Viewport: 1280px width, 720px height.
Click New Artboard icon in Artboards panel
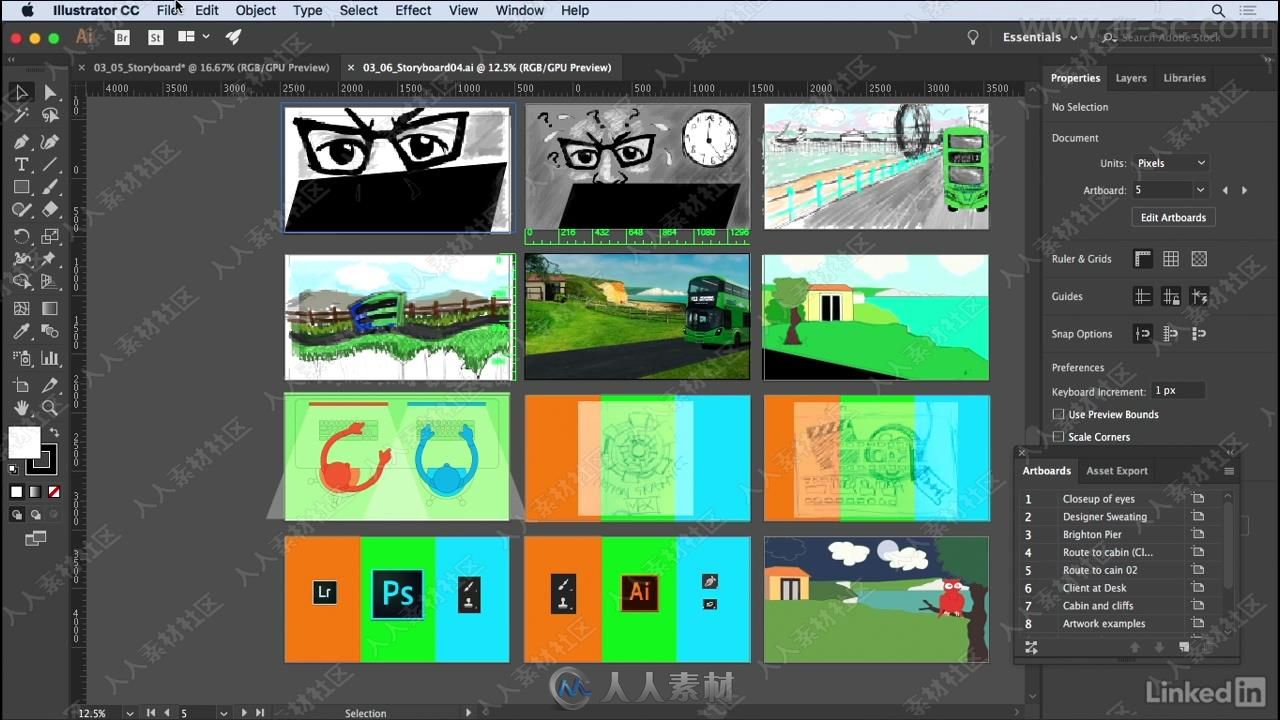coord(1184,647)
